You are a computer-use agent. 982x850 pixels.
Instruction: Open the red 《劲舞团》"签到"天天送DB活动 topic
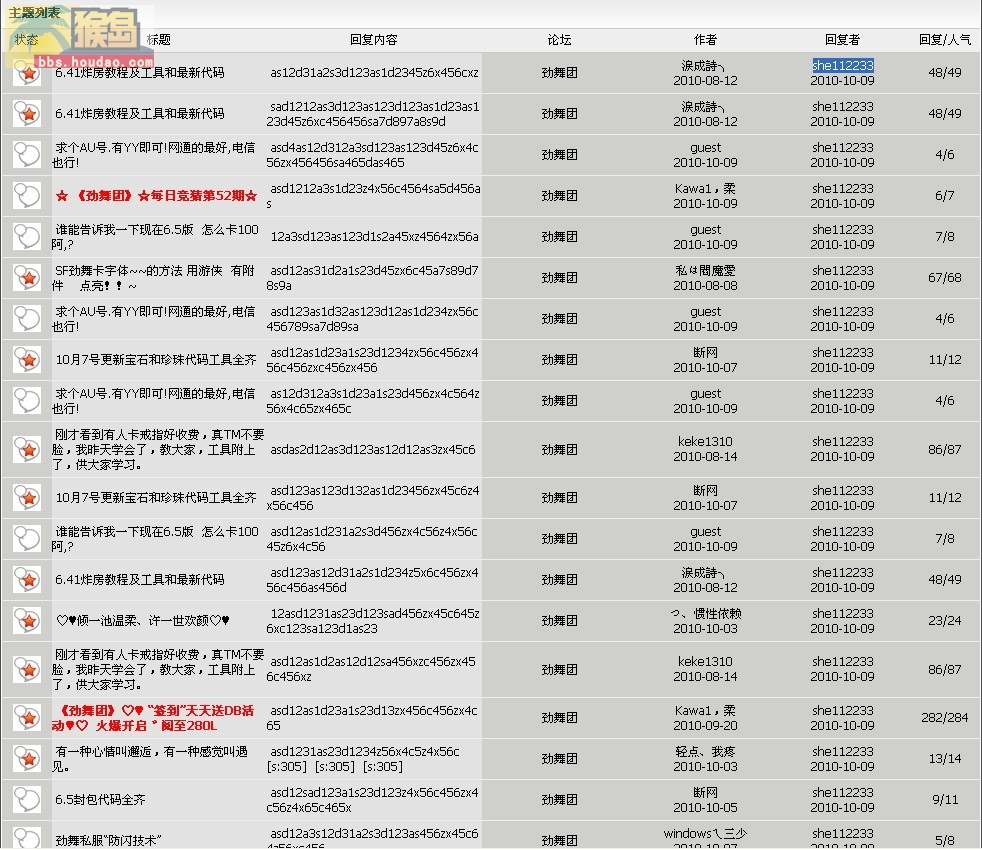[154, 718]
